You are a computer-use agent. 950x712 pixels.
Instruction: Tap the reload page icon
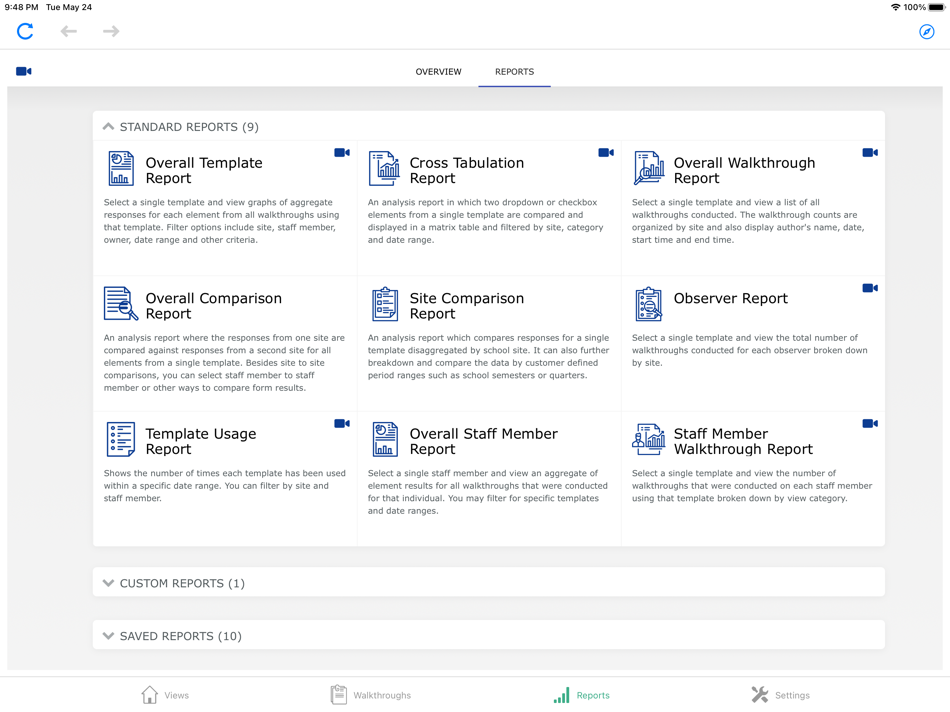pos(25,31)
